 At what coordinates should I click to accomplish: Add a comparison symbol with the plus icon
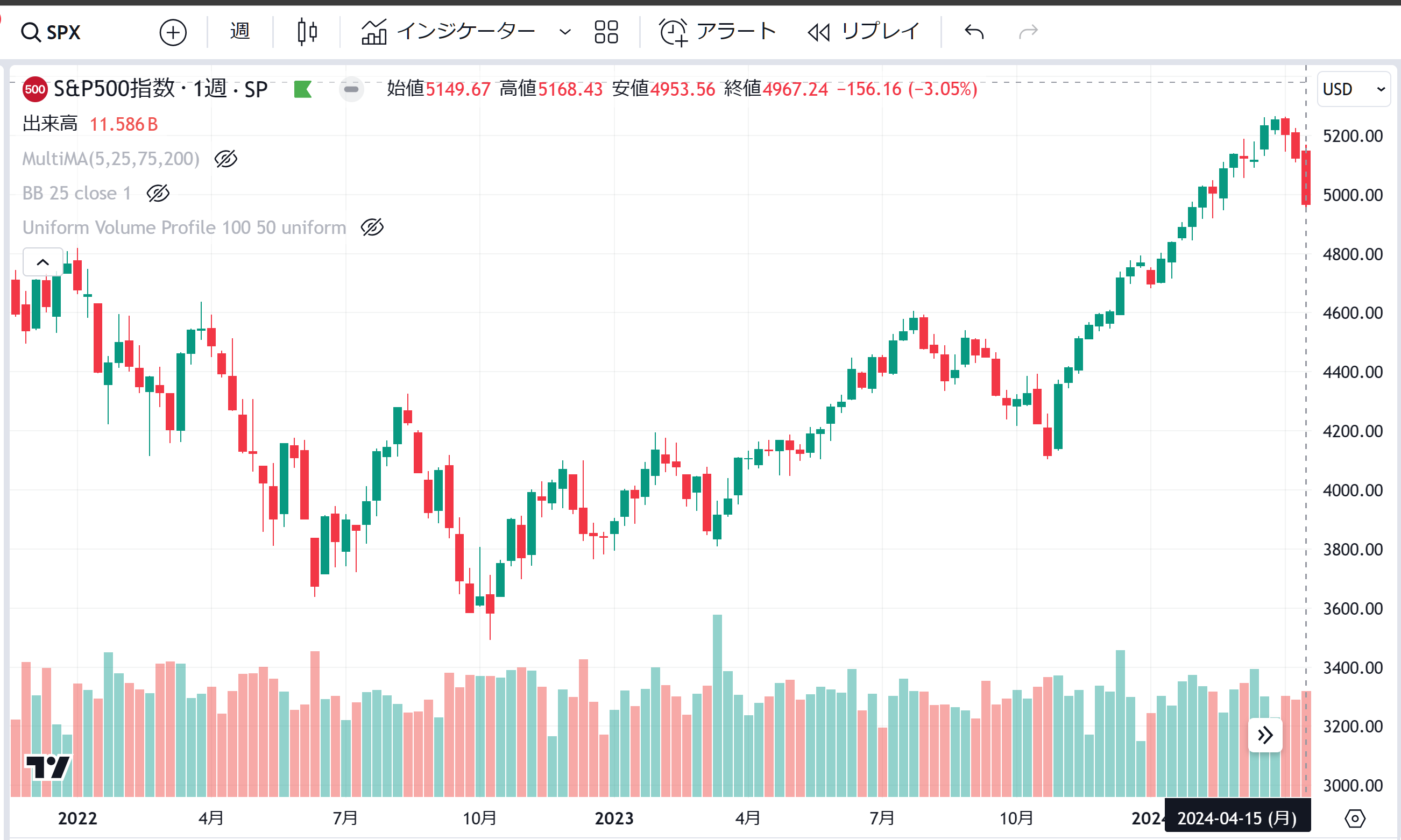click(173, 32)
